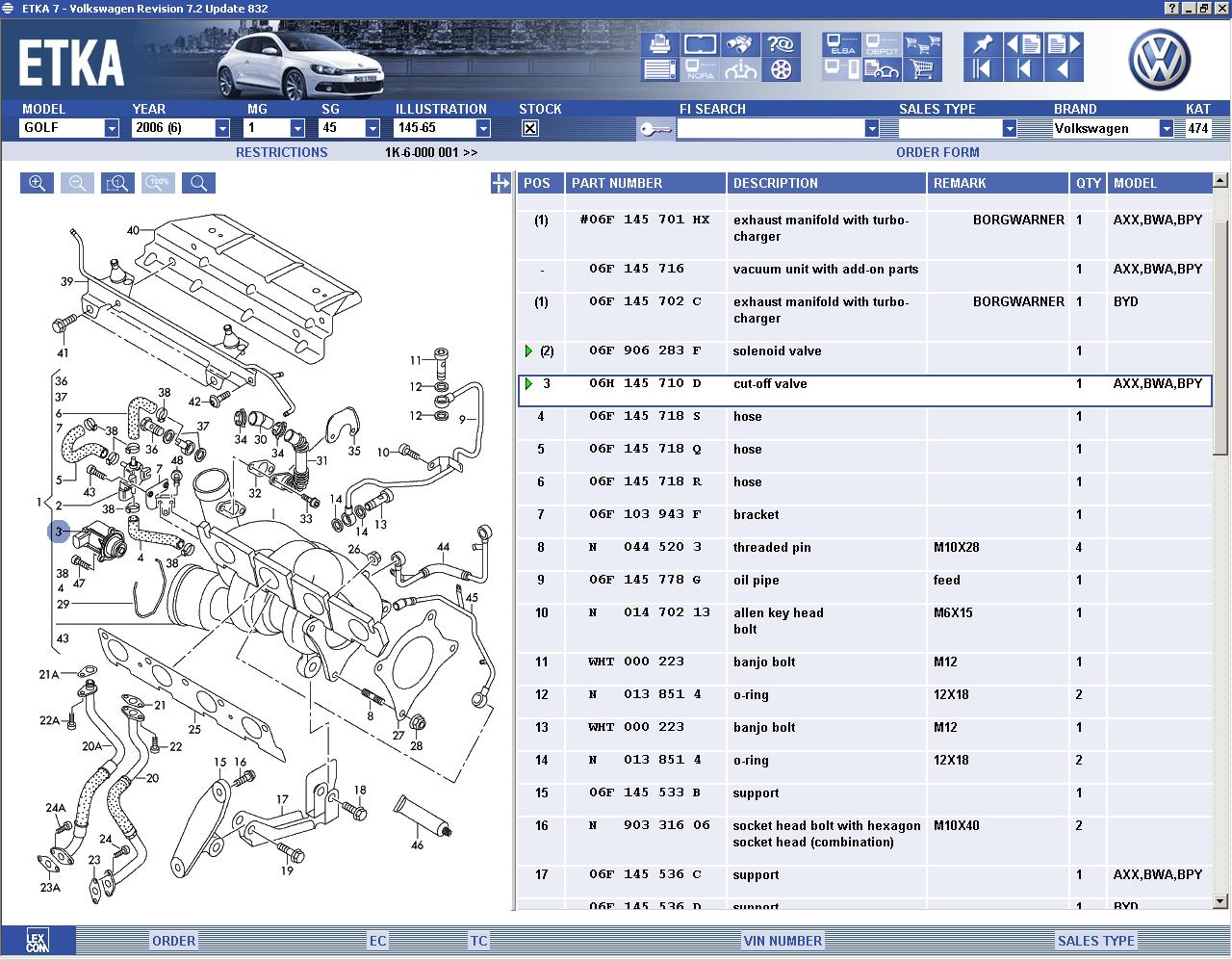This screenshot has height=961, width=1232.
Task: Expand the solenoid valve row arrow
Action: pyautogui.click(x=528, y=351)
